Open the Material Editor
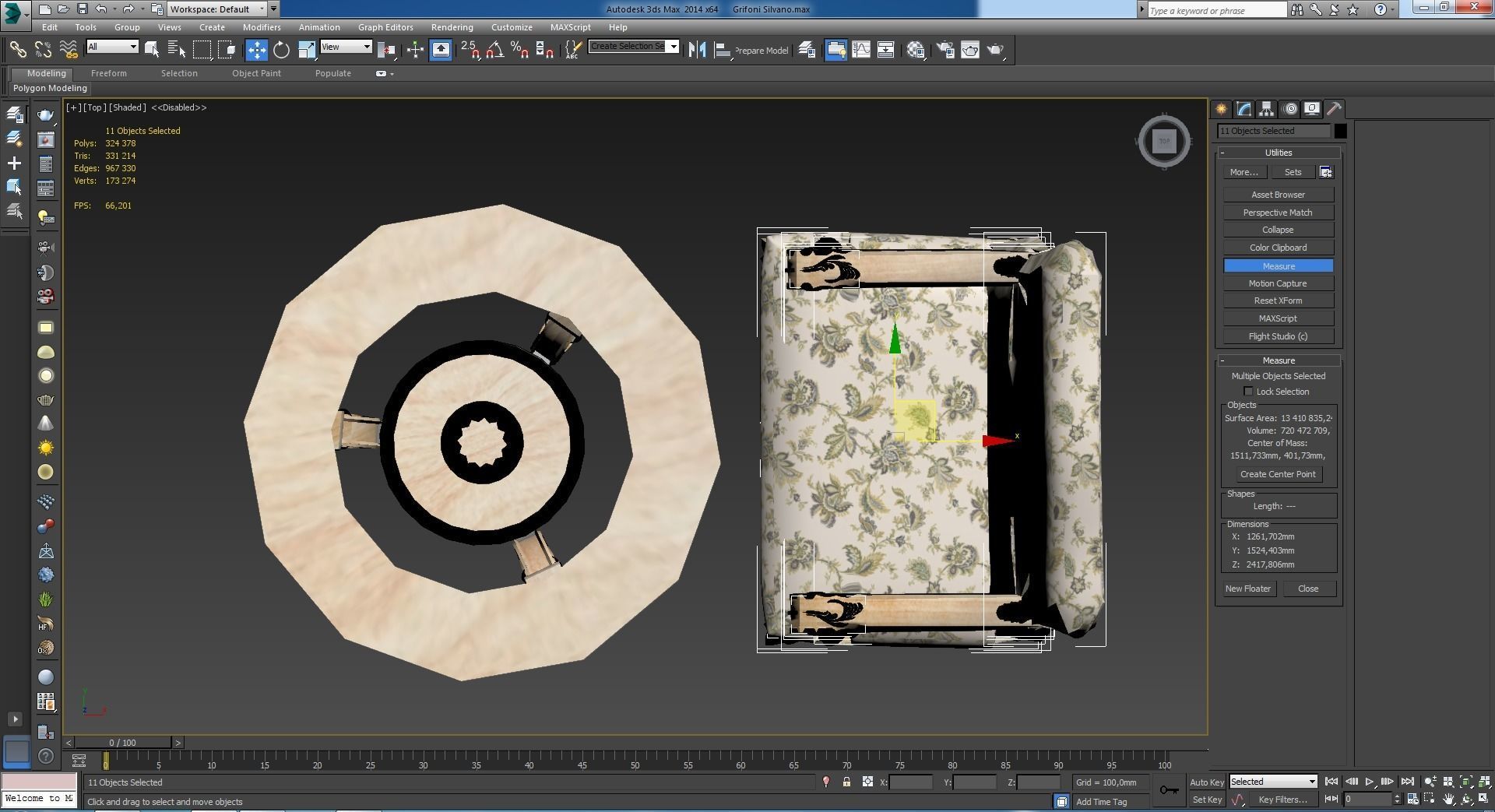 (916, 50)
